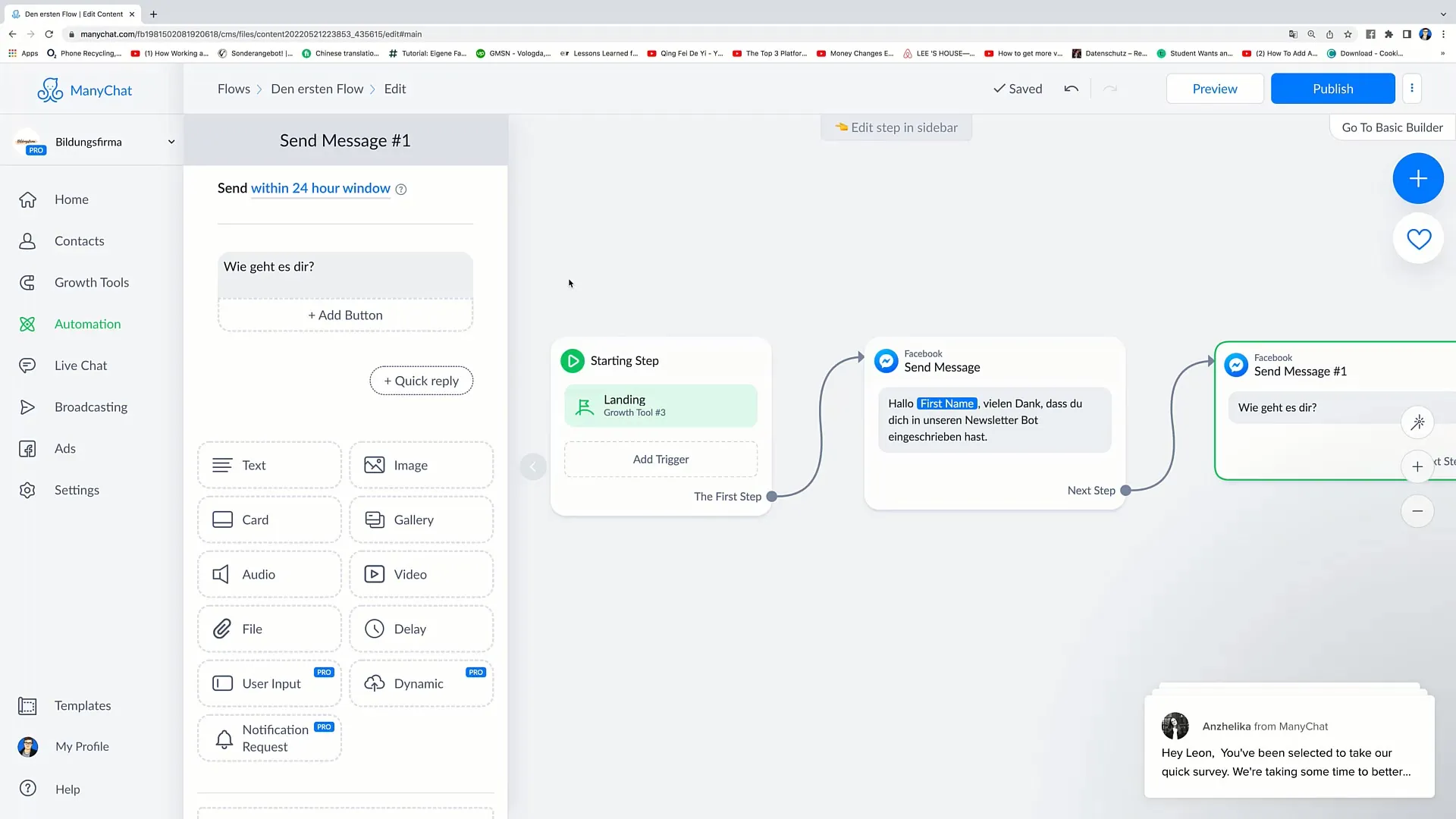Click the Help question mark icon
Viewport: 1456px width, 819px height.
(x=28, y=789)
